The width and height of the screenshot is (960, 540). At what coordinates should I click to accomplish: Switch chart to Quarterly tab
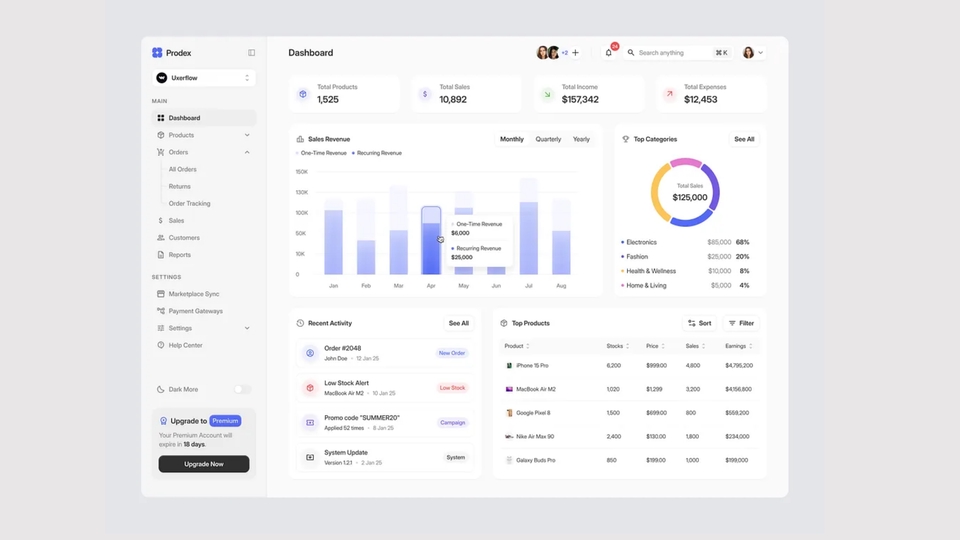click(548, 139)
